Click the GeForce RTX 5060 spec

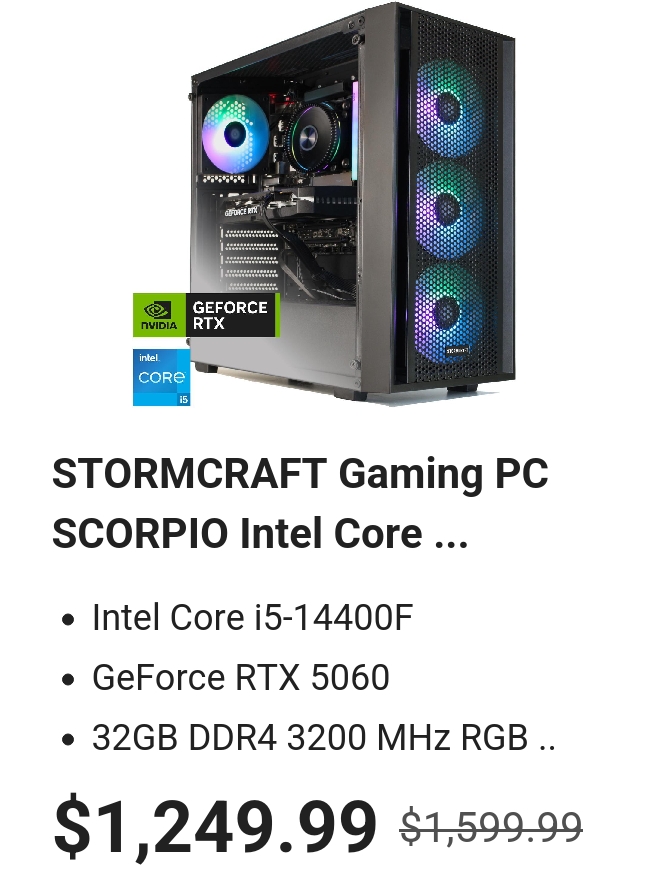[241, 677]
